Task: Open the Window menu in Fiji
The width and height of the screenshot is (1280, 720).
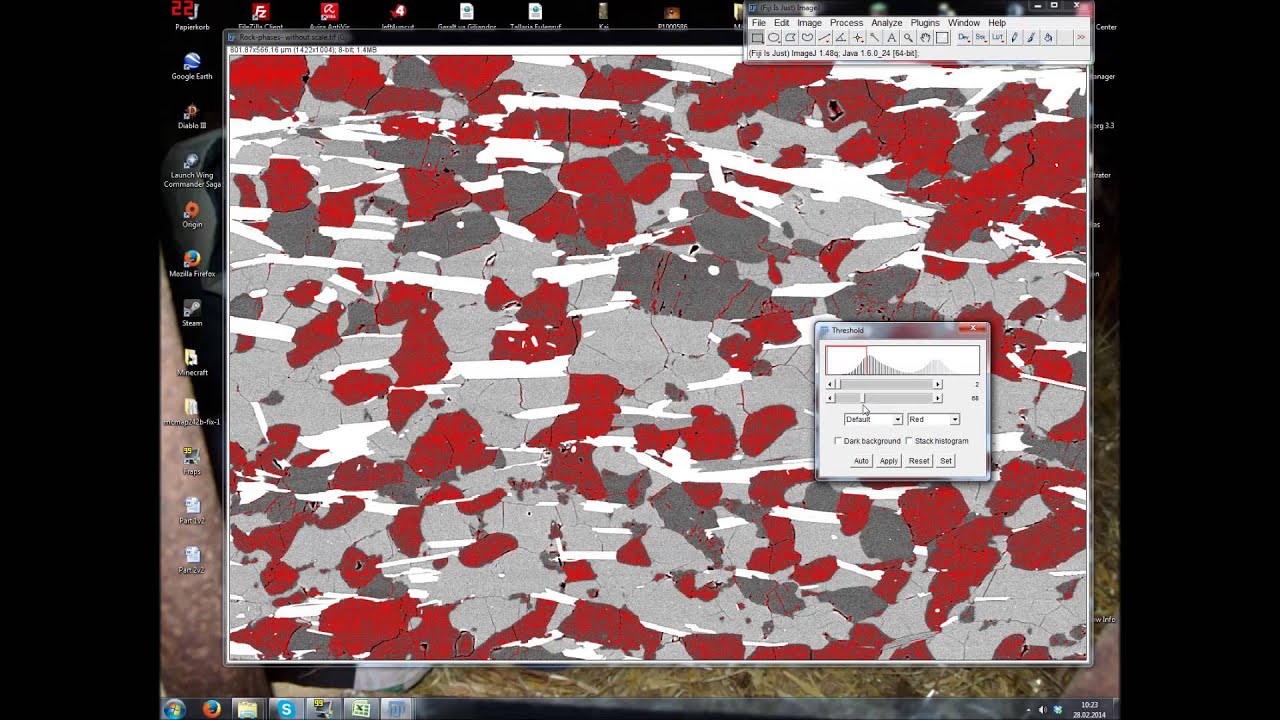Action: click(964, 22)
